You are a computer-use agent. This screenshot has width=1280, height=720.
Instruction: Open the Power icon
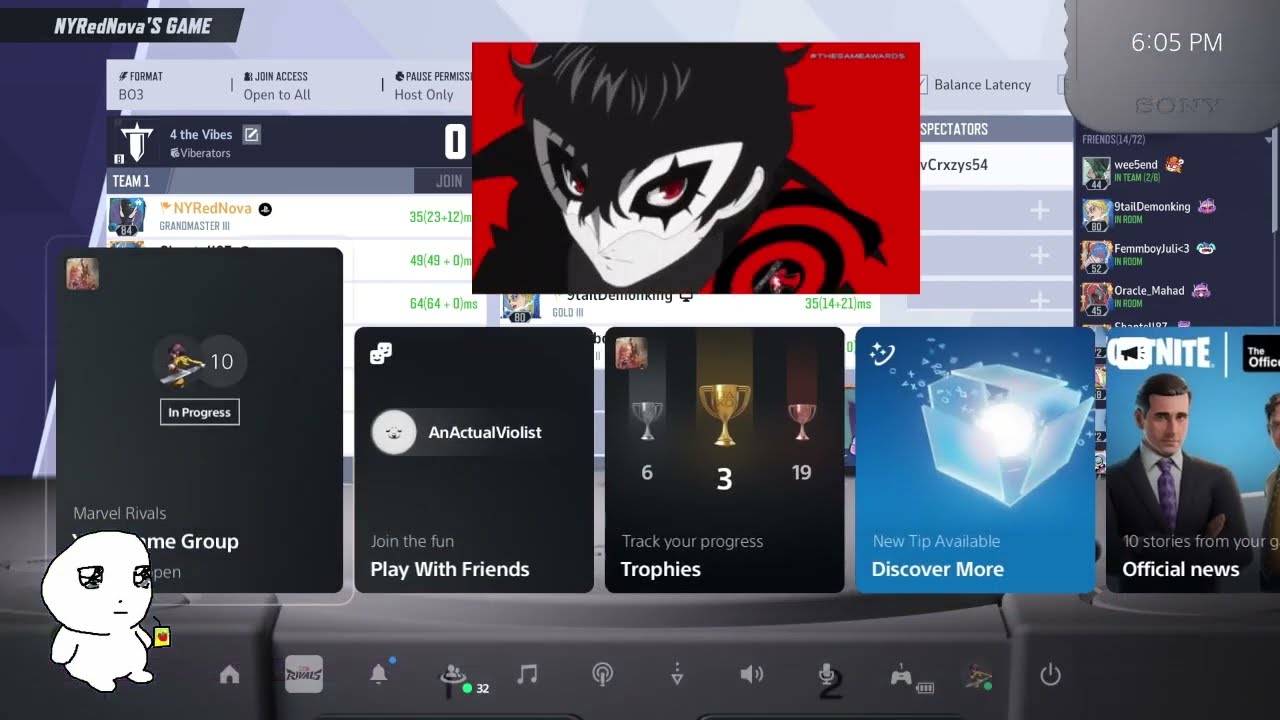point(1050,675)
